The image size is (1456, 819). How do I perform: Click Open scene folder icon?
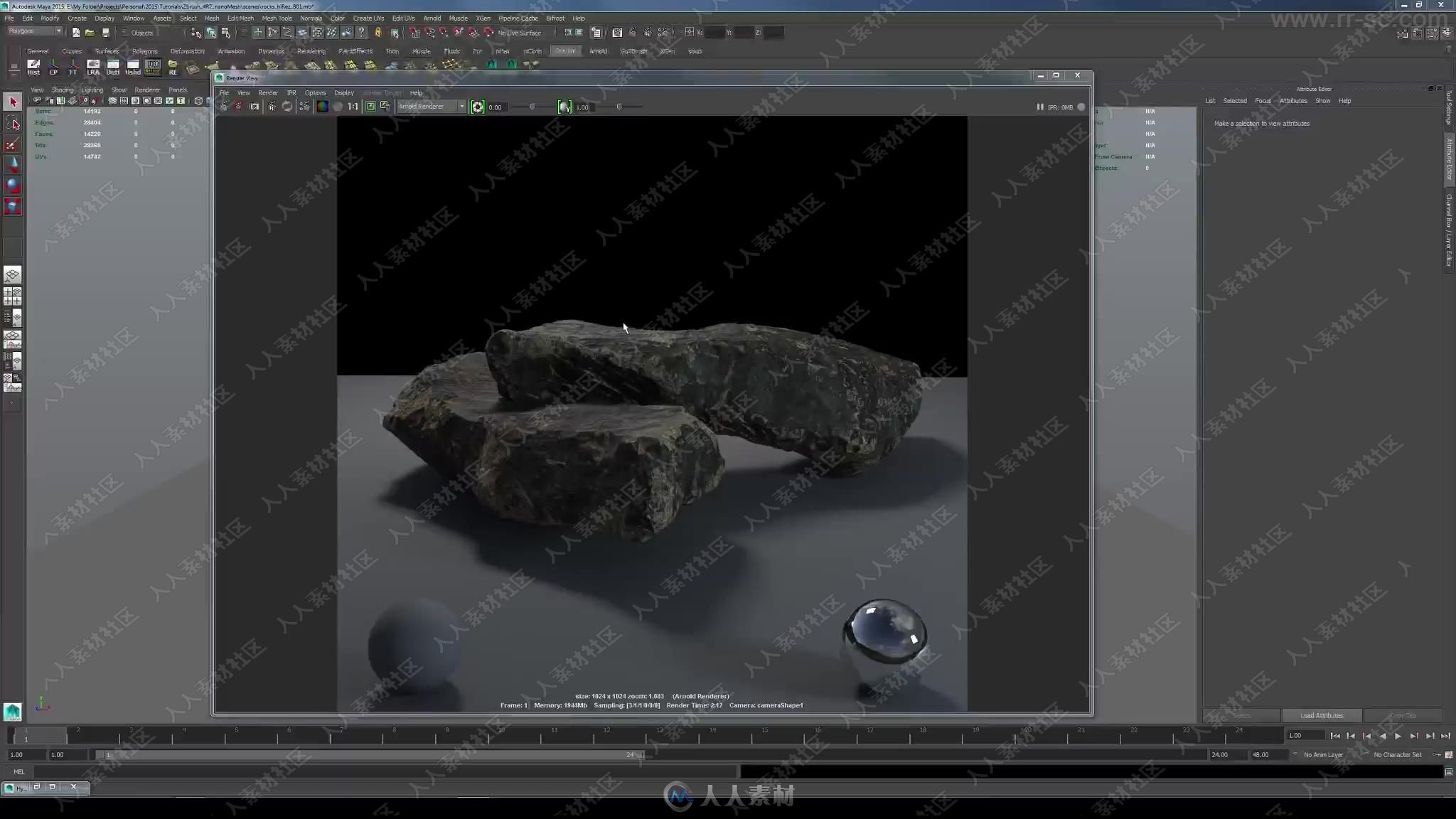[x=90, y=33]
